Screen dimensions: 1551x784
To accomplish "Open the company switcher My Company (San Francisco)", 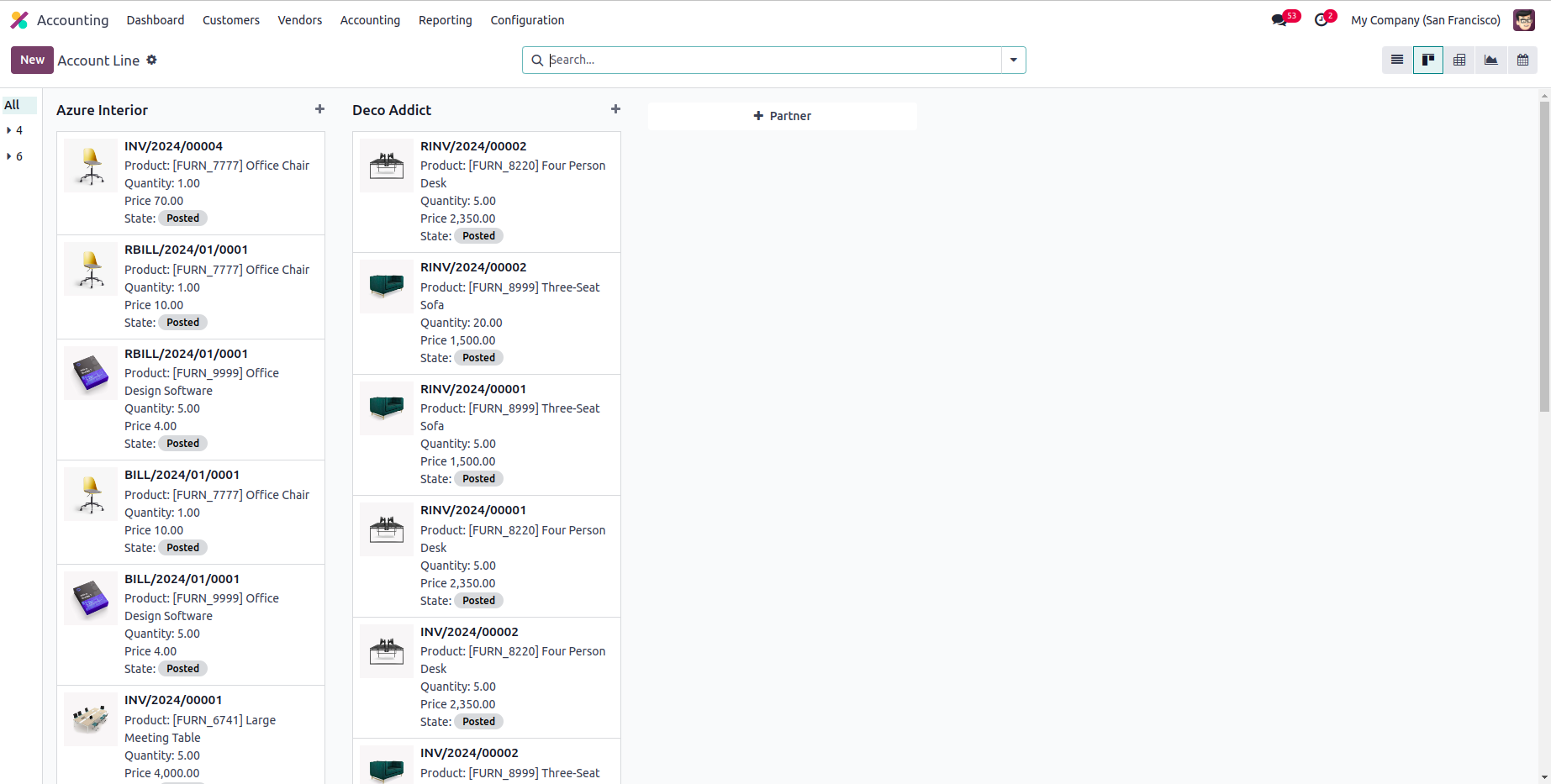I will click(x=1426, y=20).
